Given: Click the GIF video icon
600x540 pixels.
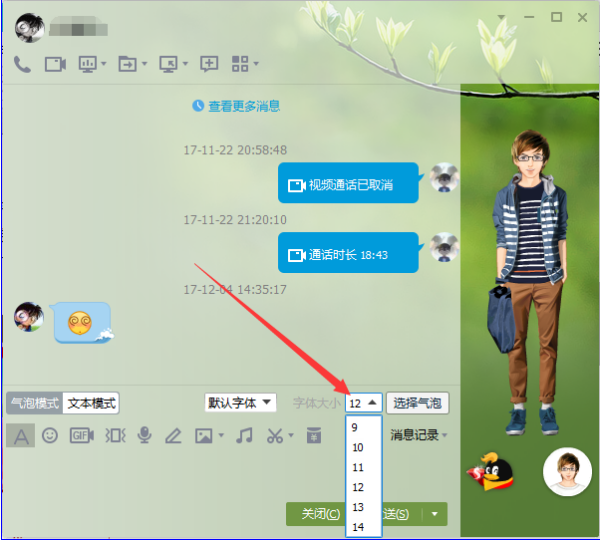Looking at the screenshot, I should pyautogui.click(x=82, y=436).
